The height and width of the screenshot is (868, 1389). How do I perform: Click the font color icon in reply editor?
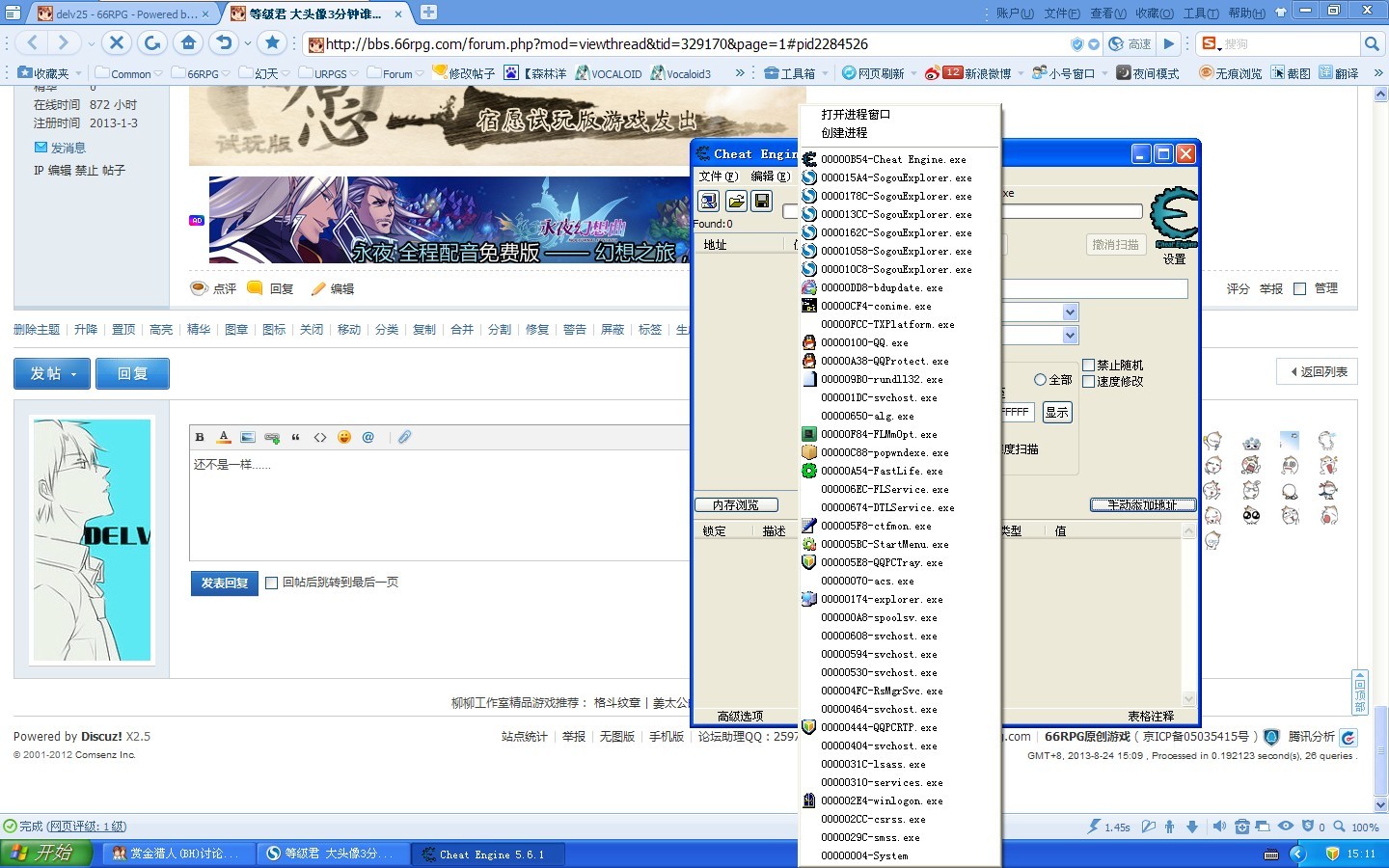tap(224, 437)
